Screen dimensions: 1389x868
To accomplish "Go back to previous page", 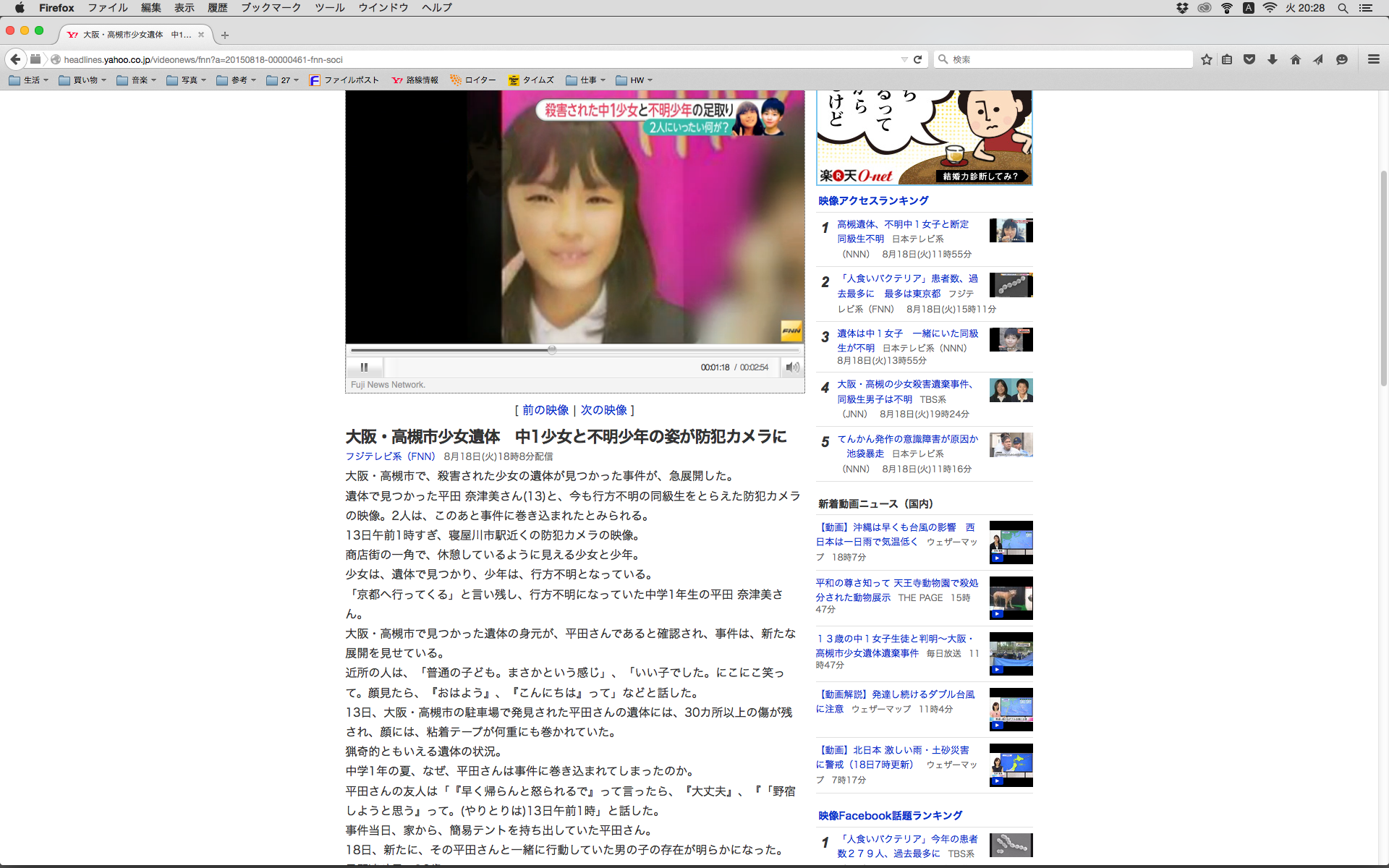I will click(15, 59).
